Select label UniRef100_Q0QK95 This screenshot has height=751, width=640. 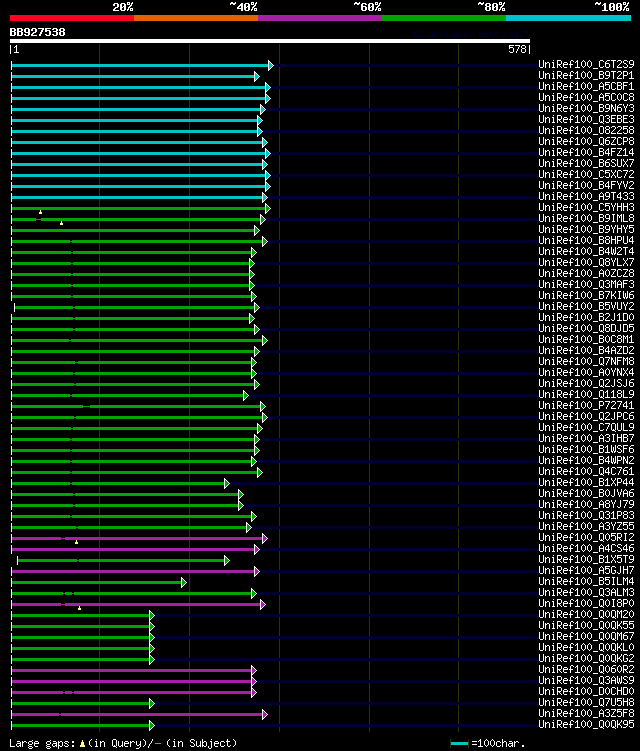click(586, 725)
